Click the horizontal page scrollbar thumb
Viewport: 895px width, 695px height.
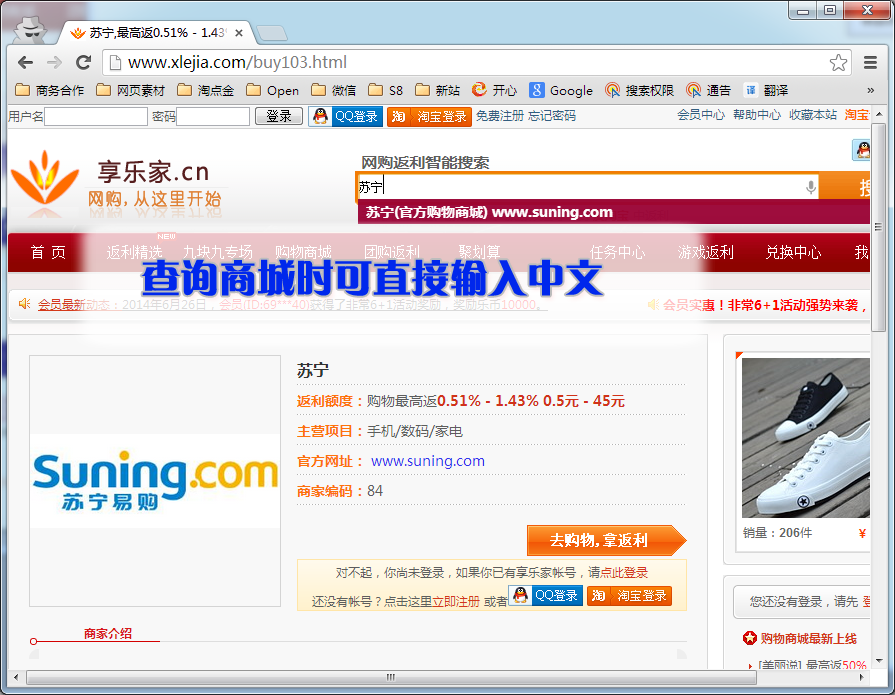point(391,677)
